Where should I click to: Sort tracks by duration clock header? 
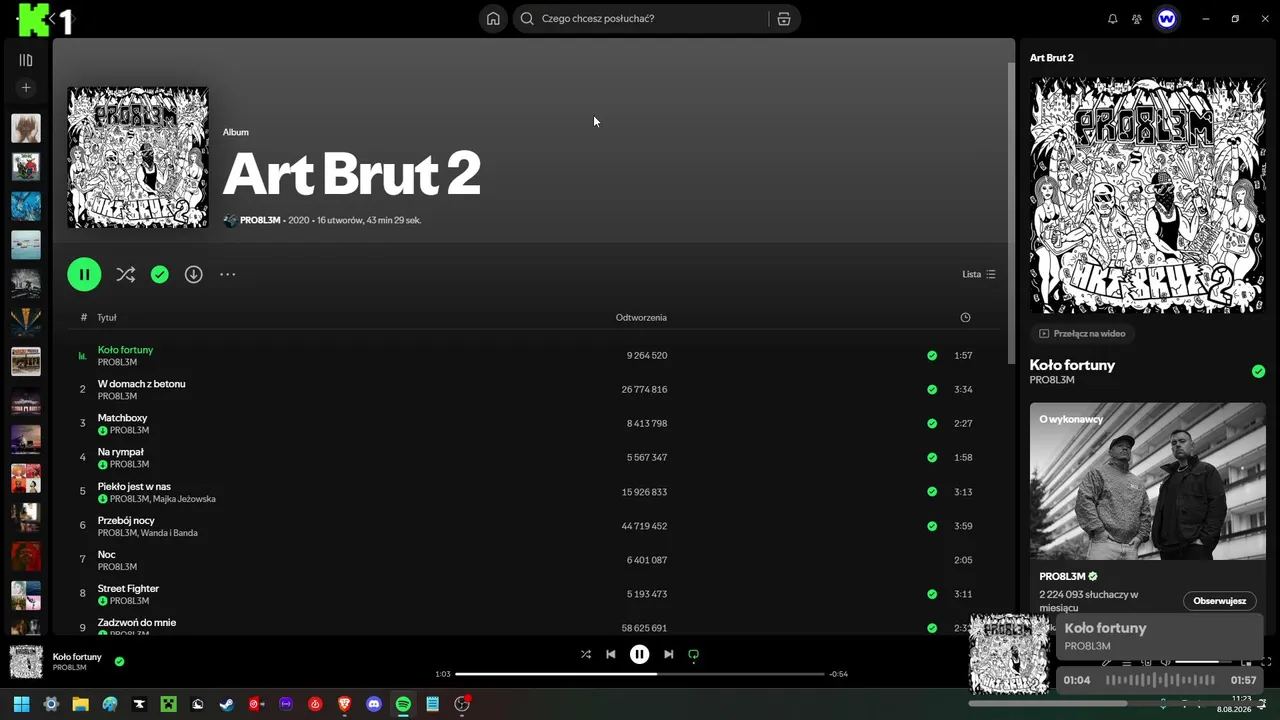[x=965, y=317]
